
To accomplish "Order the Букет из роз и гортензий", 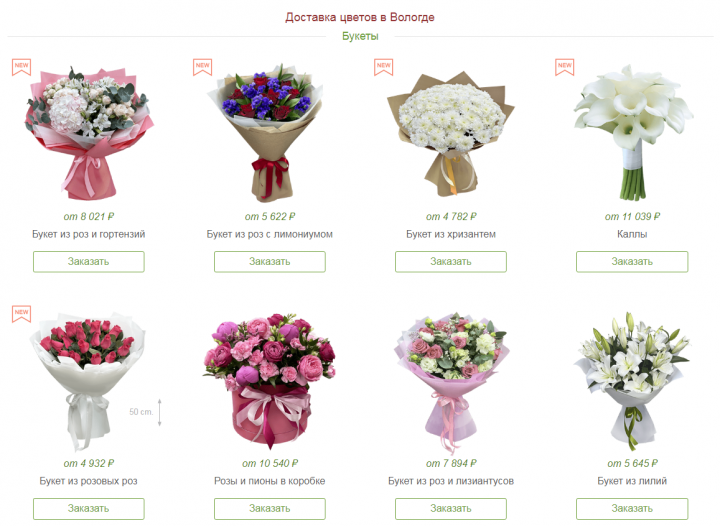I will 89,262.
